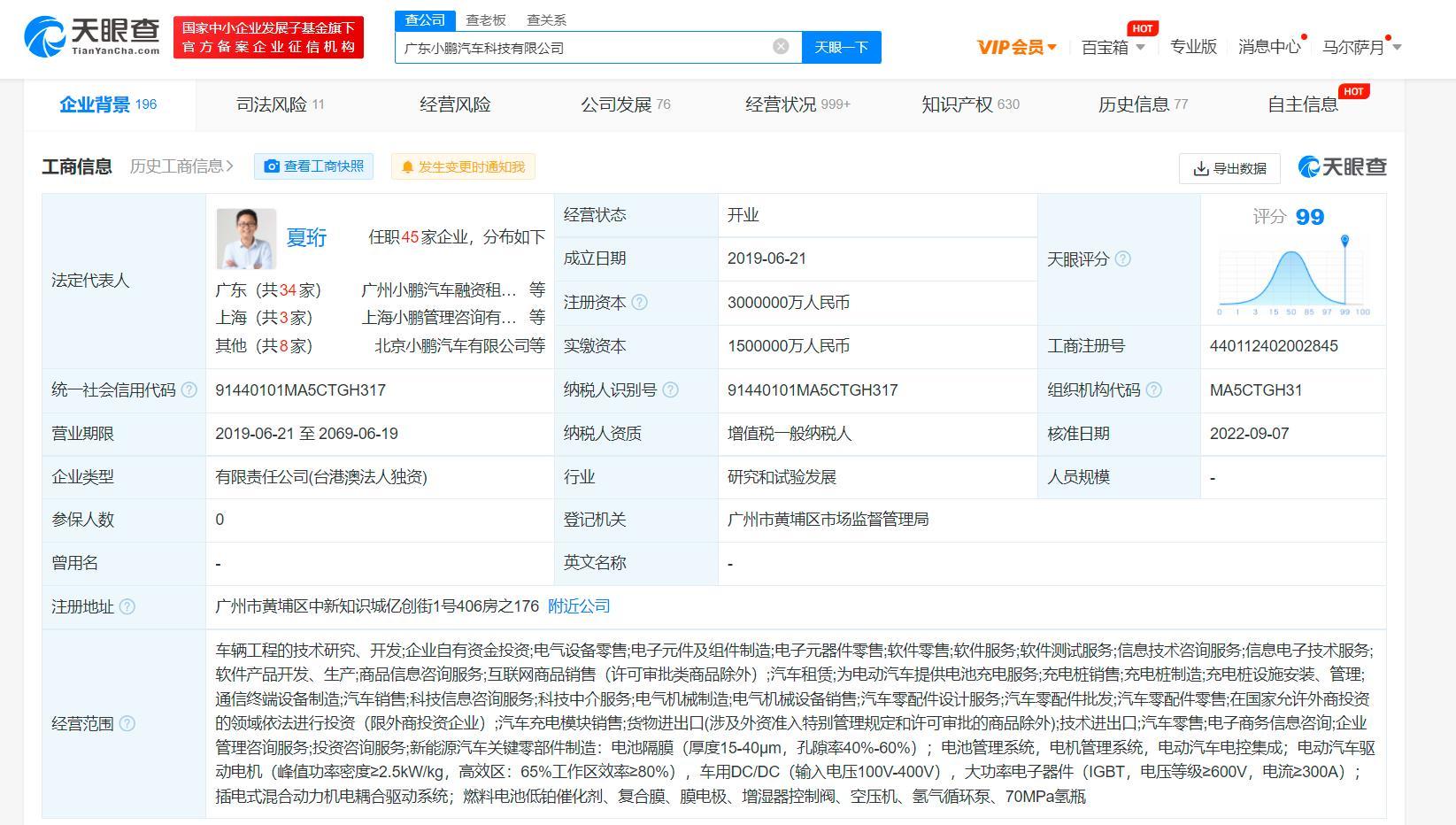Switch to the 公司发展 tab
Viewport: 1456px width, 825px height.
[625, 104]
